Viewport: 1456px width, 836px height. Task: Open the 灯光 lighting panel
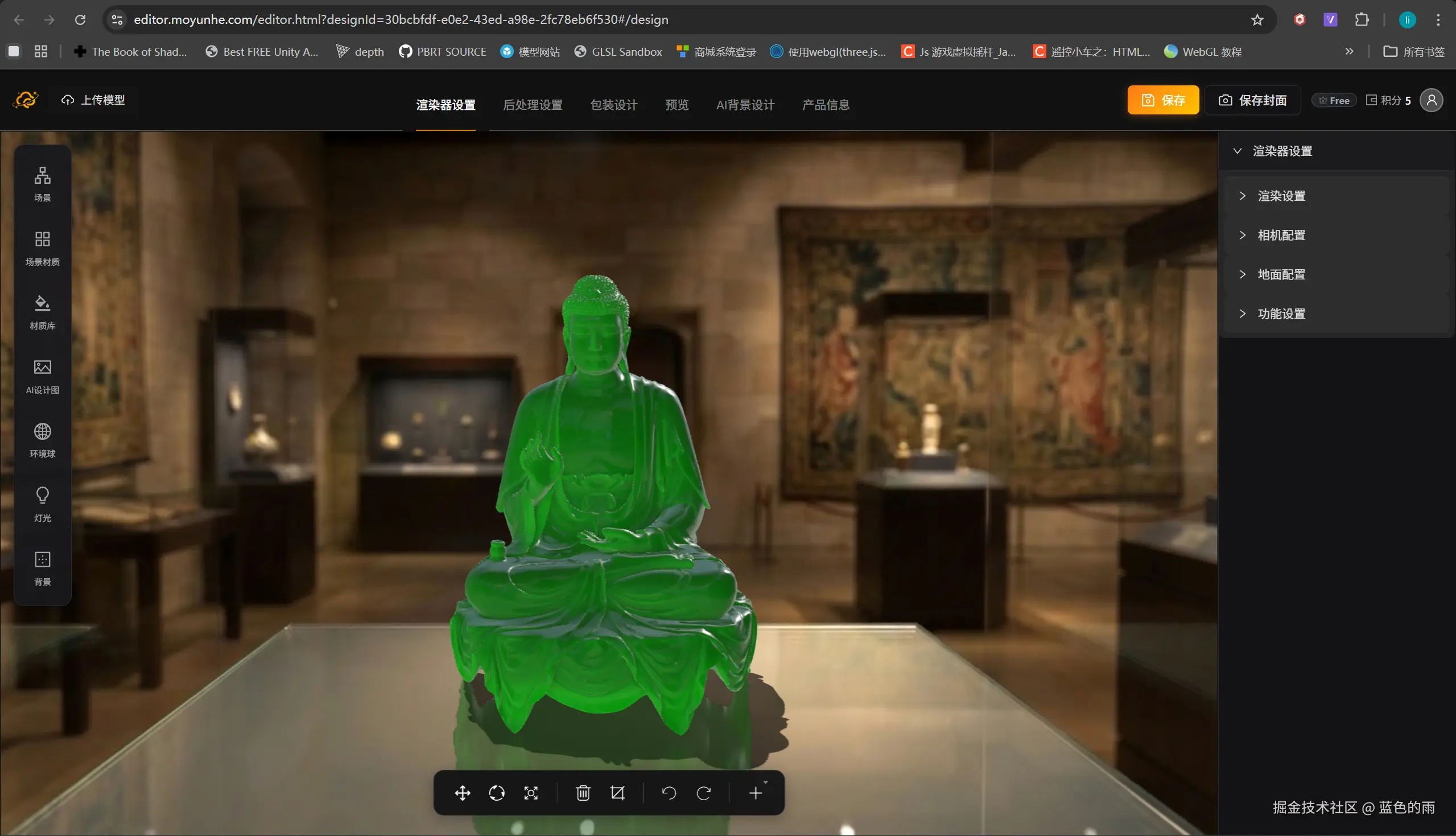(43, 504)
